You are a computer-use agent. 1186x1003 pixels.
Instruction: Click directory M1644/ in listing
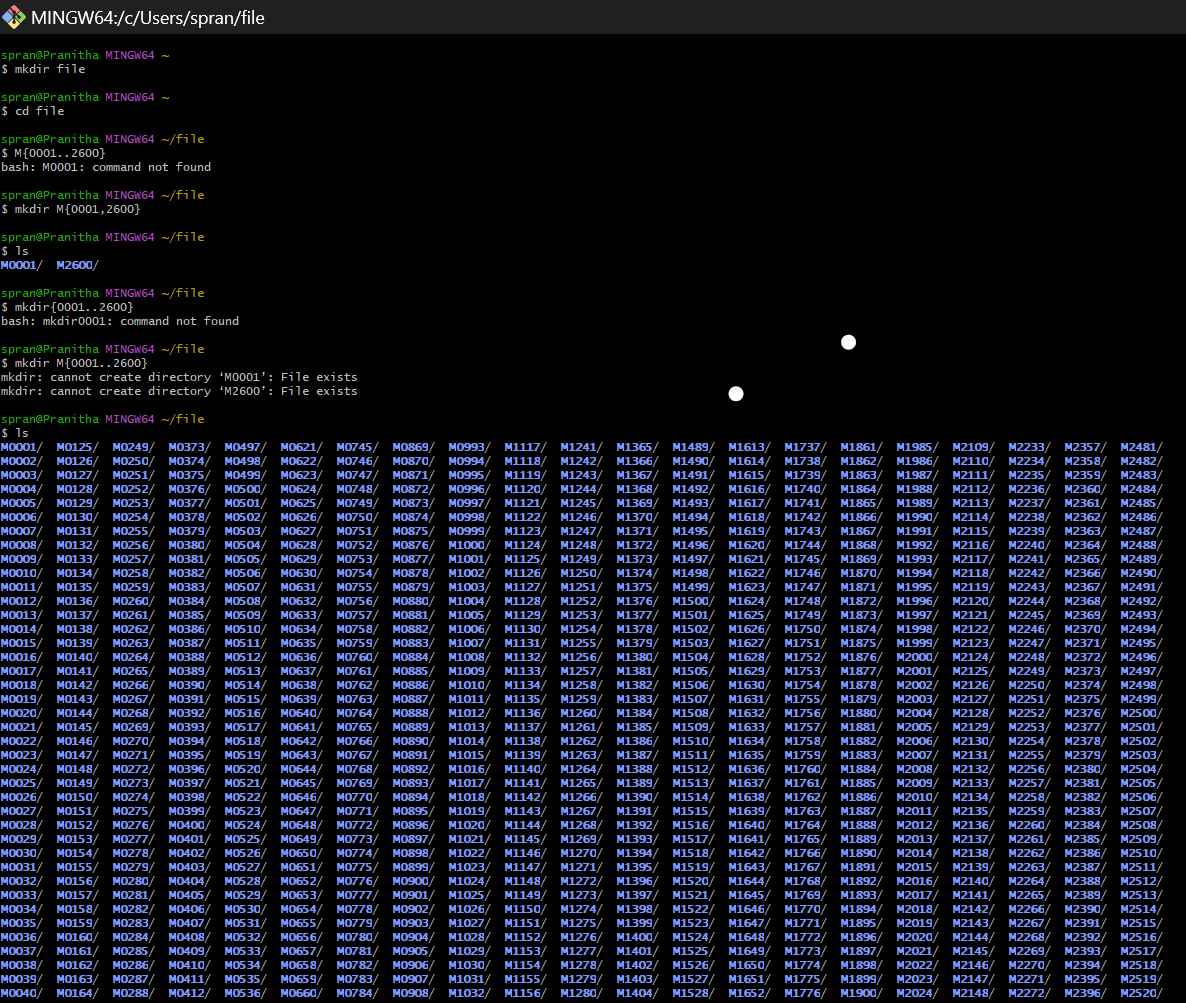point(749,880)
